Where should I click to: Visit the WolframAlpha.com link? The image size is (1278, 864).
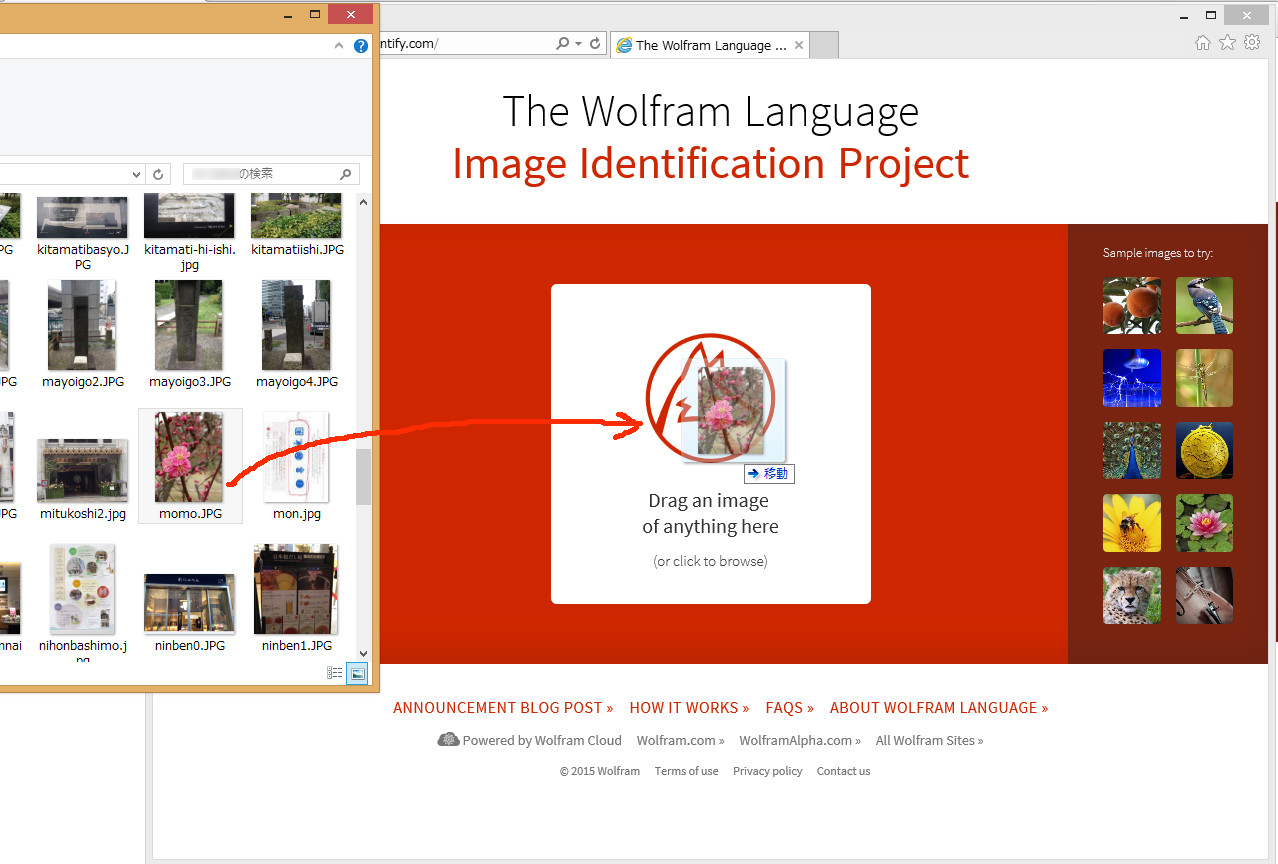click(x=800, y=741)
